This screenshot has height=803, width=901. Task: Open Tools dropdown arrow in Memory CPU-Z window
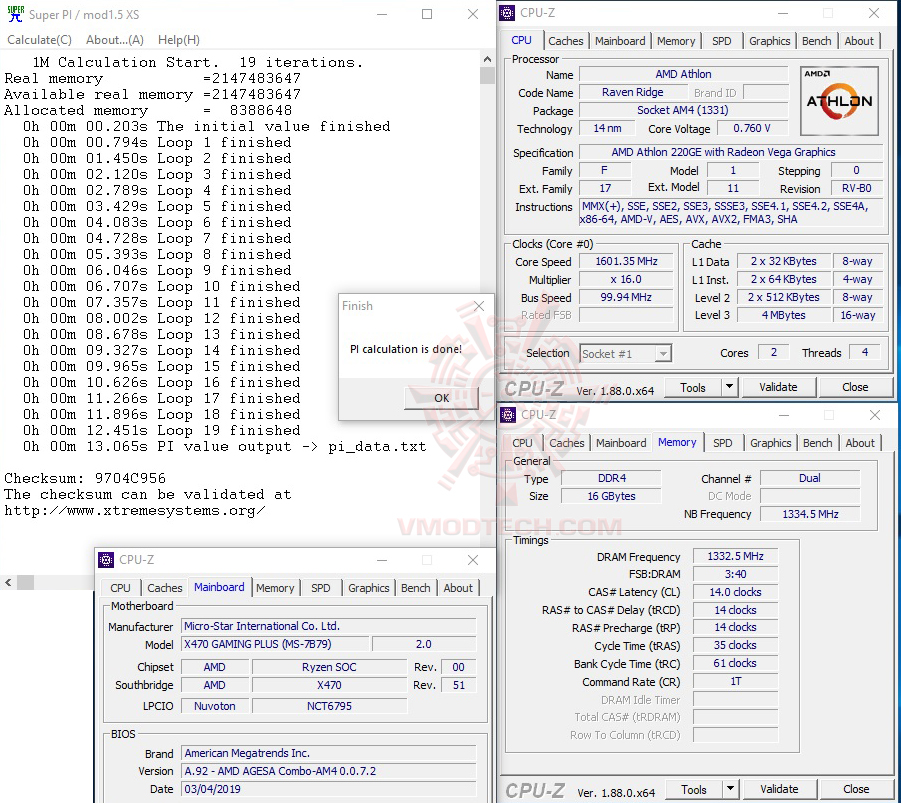tap(730, 790)
